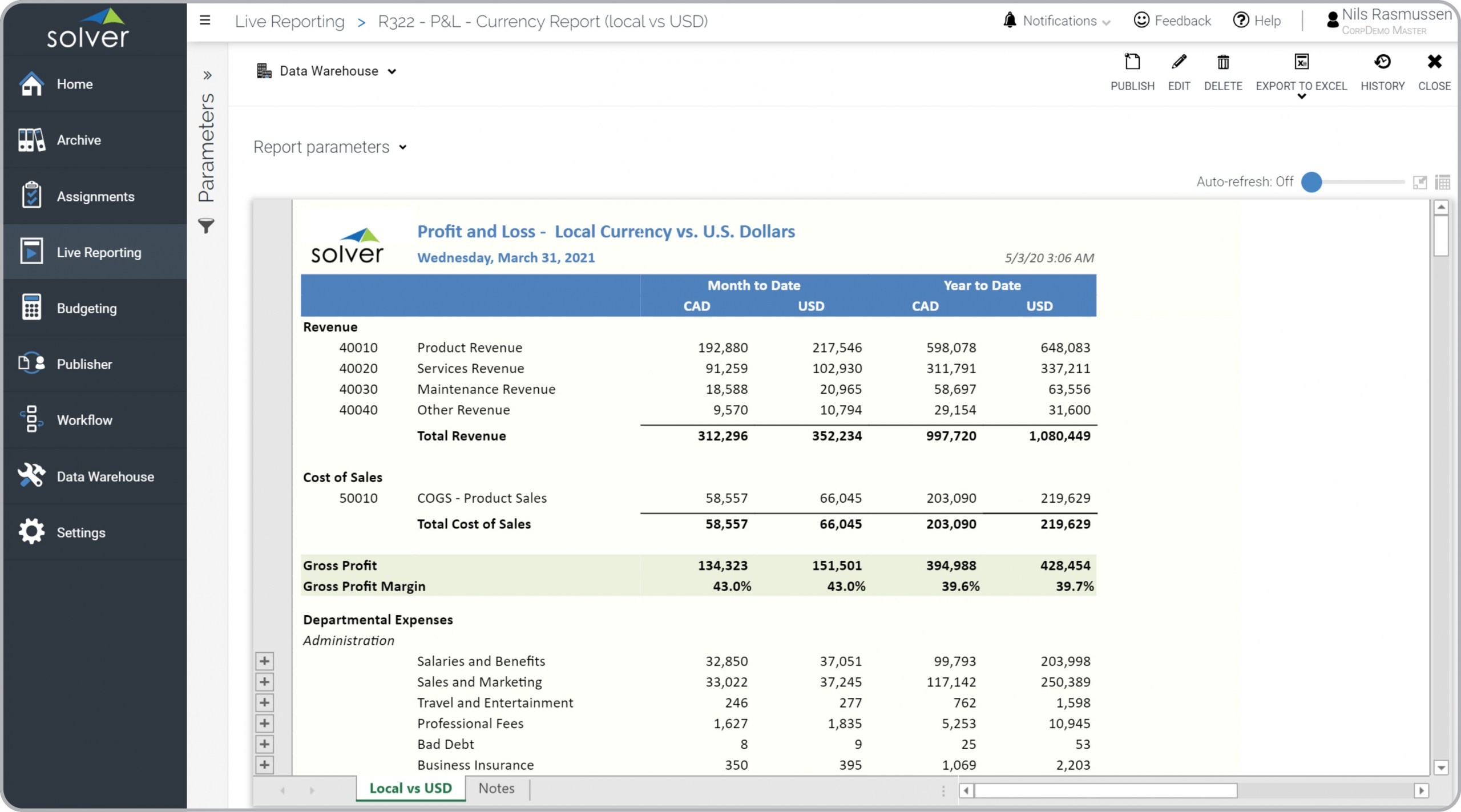This screenshot has width=1461, height=812.
Task: Click the Delete trash icon
Action: point(1222,62)
